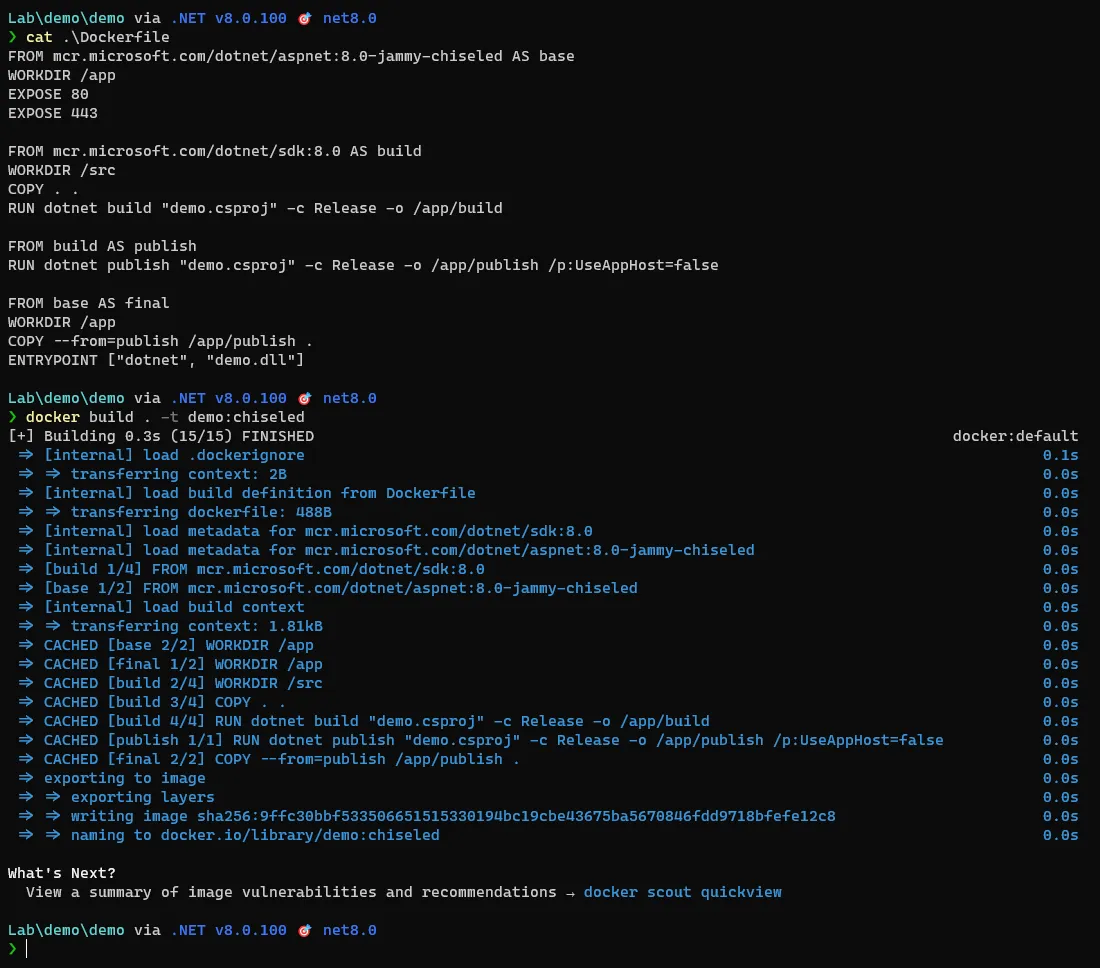The height and width of the screenshot is (968, 1100).
Task: Click the dart target icon in the bottom prompt
Action: 304,930
